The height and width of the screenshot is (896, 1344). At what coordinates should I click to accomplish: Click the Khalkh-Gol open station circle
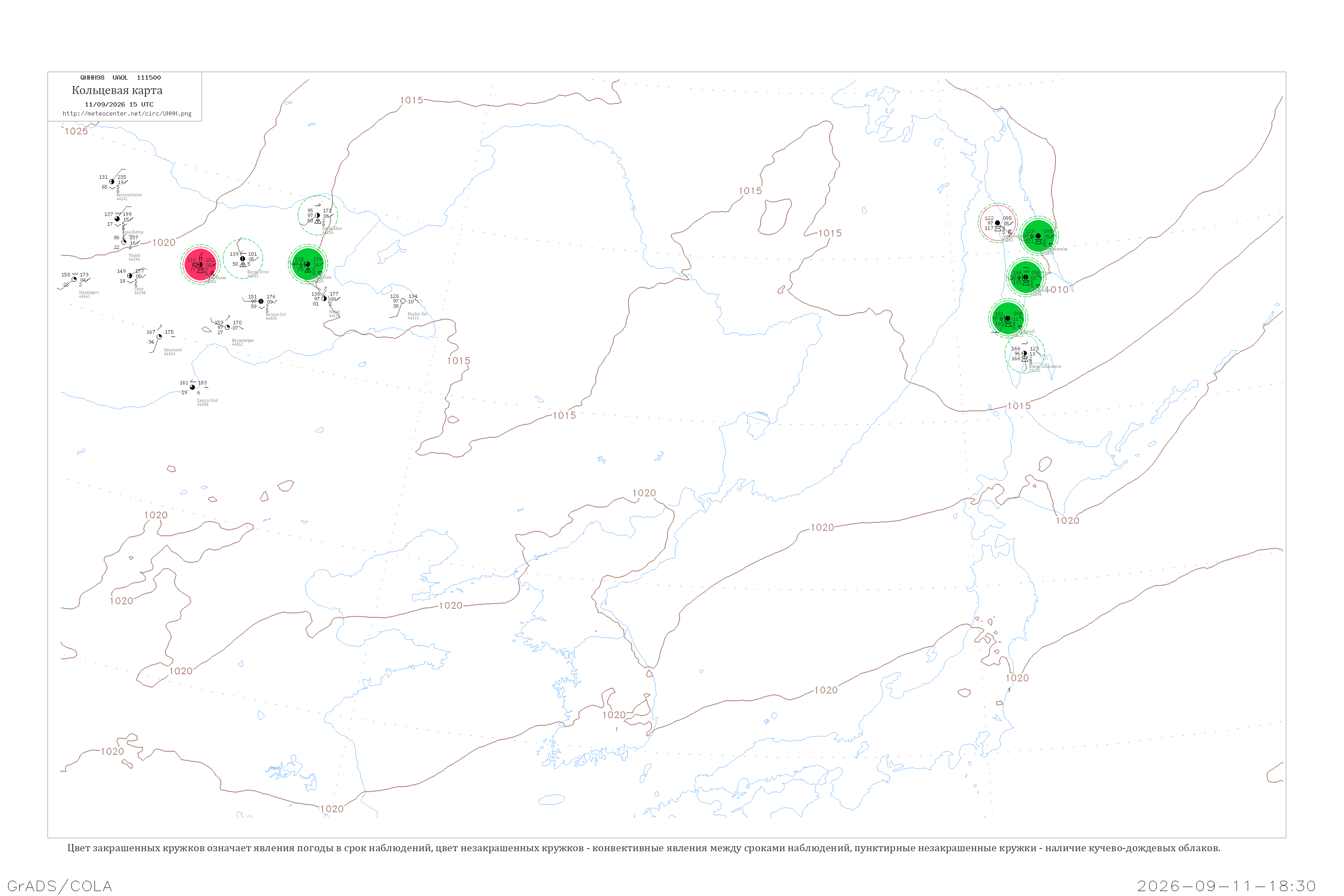coord(403,301)
